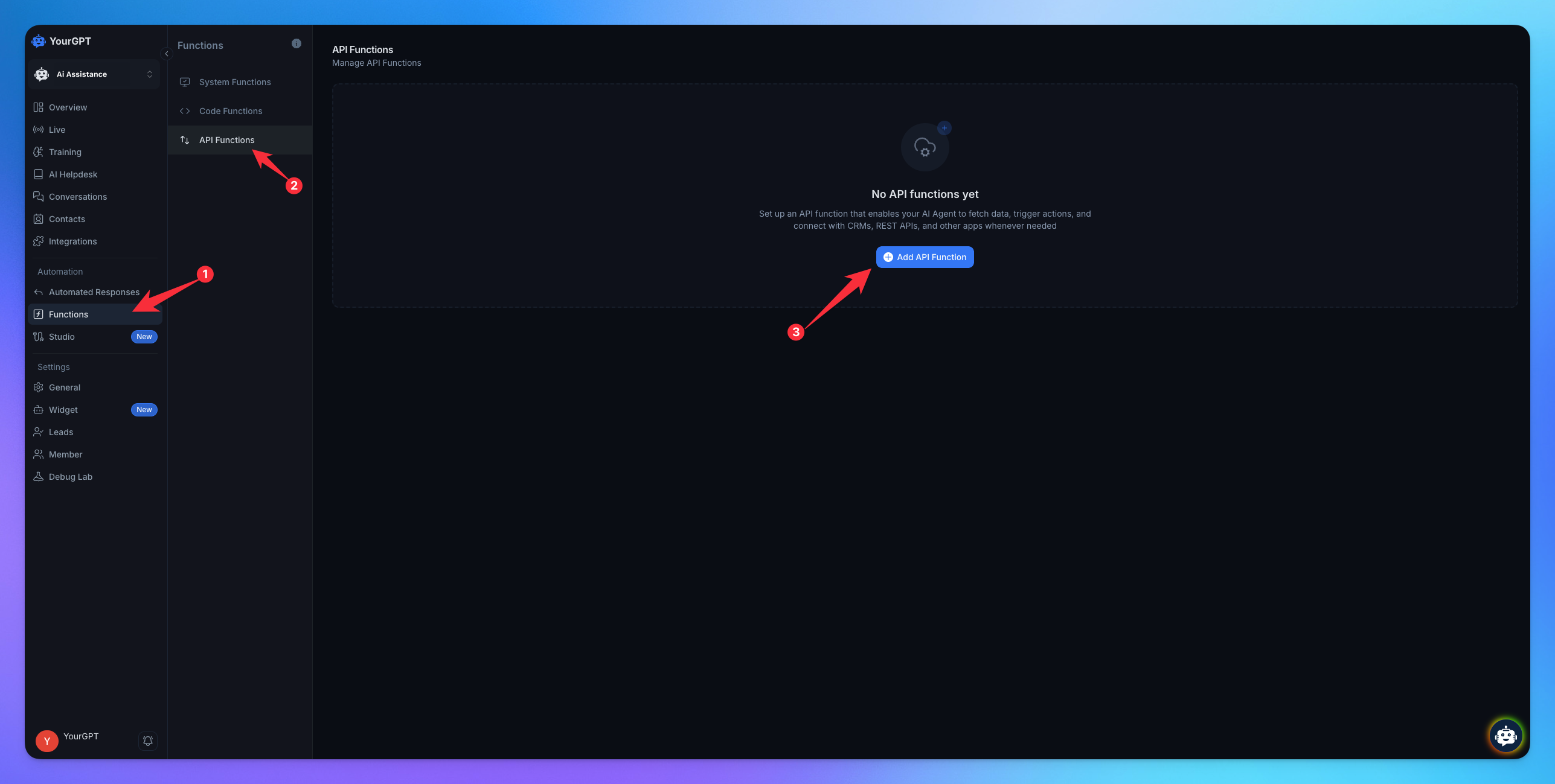Click the Add API Function button

tap(925, 257)
